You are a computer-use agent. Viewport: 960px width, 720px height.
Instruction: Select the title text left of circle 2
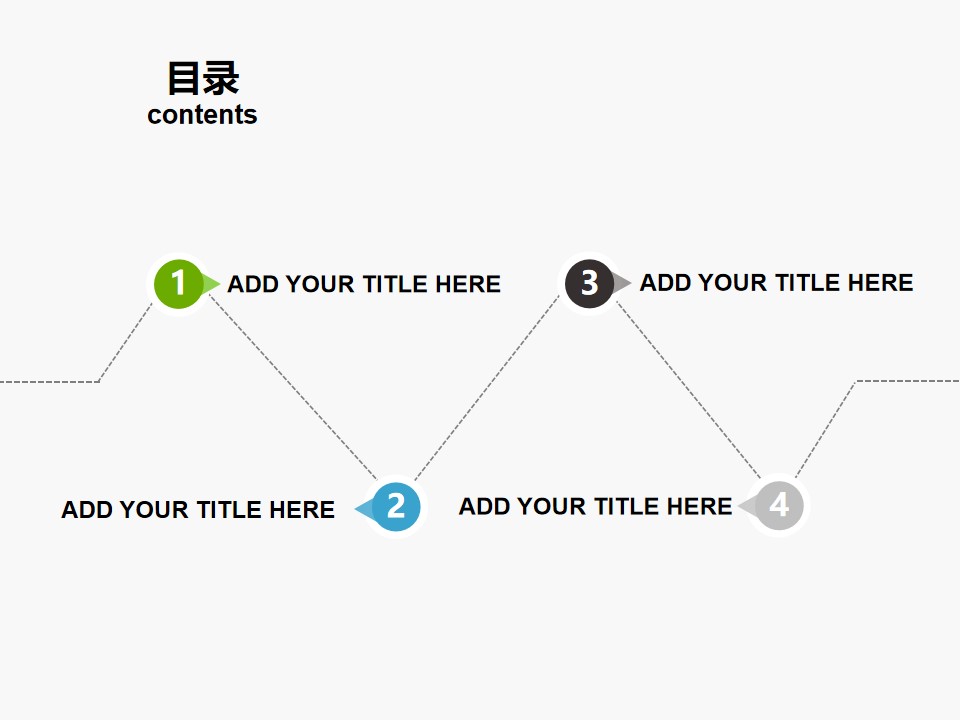[x=198, y=509]
